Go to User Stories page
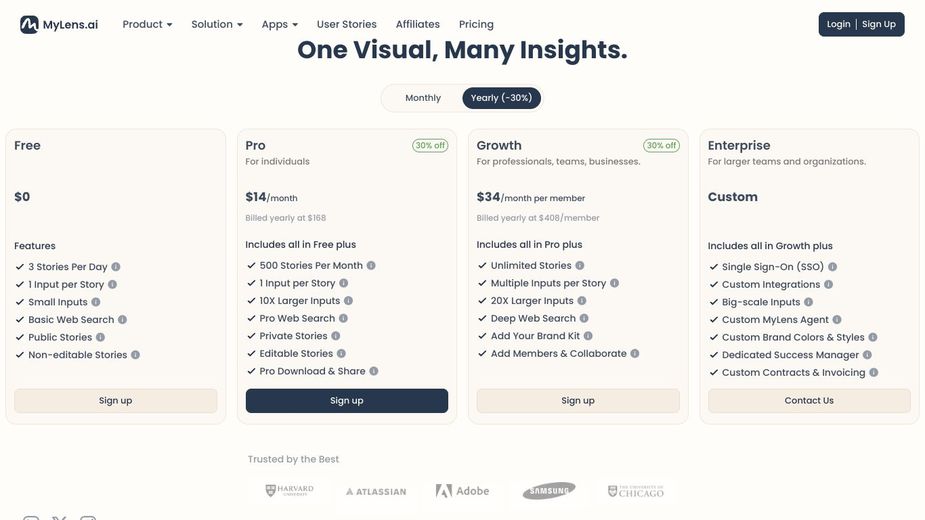This screenshot has width=925, height=520. [347, 24]
